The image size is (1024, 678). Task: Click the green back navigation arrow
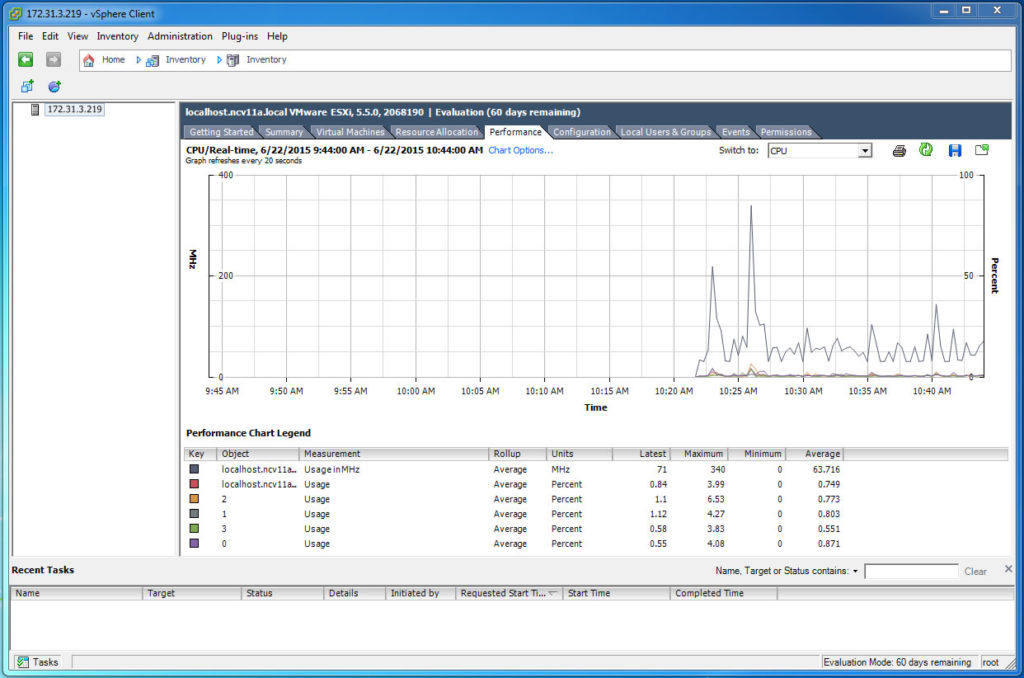(25, 59)
